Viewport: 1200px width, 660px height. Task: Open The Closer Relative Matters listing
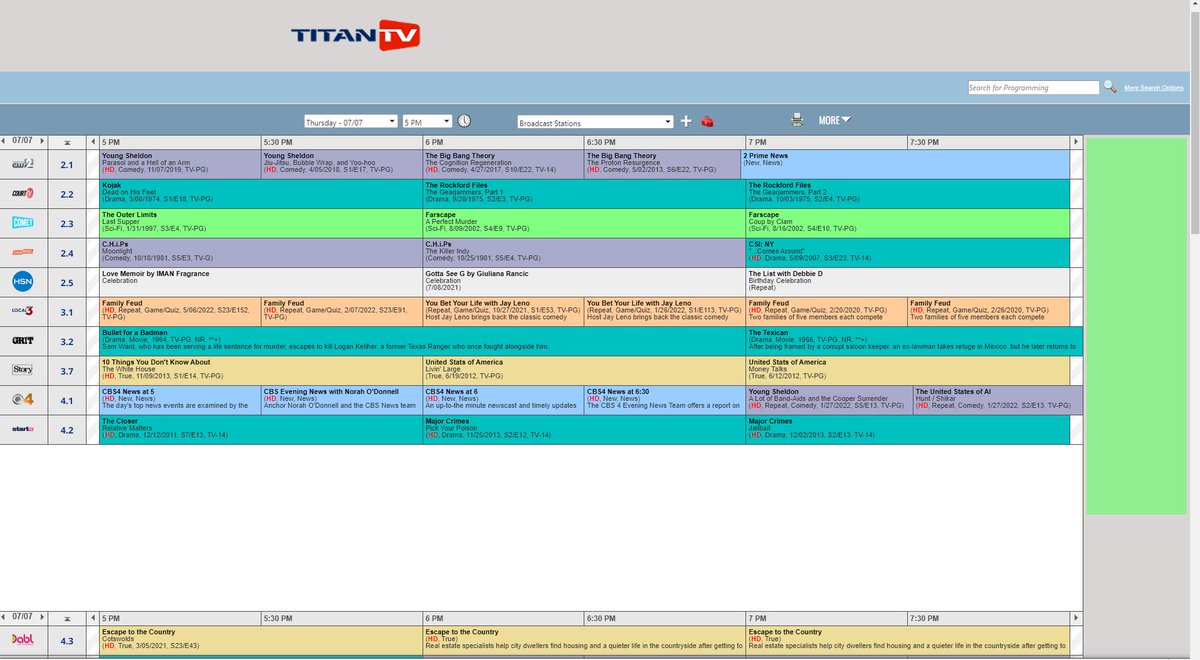tap(260, 429)
